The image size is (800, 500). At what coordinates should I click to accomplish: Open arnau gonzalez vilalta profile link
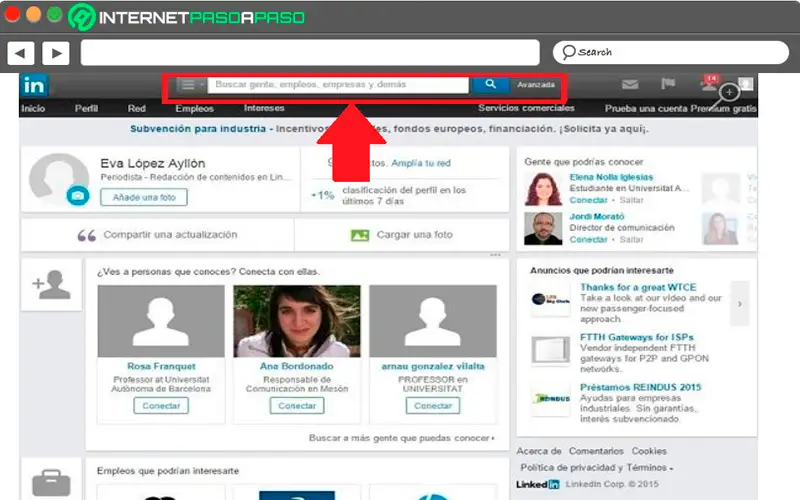[x=433, y=366]
